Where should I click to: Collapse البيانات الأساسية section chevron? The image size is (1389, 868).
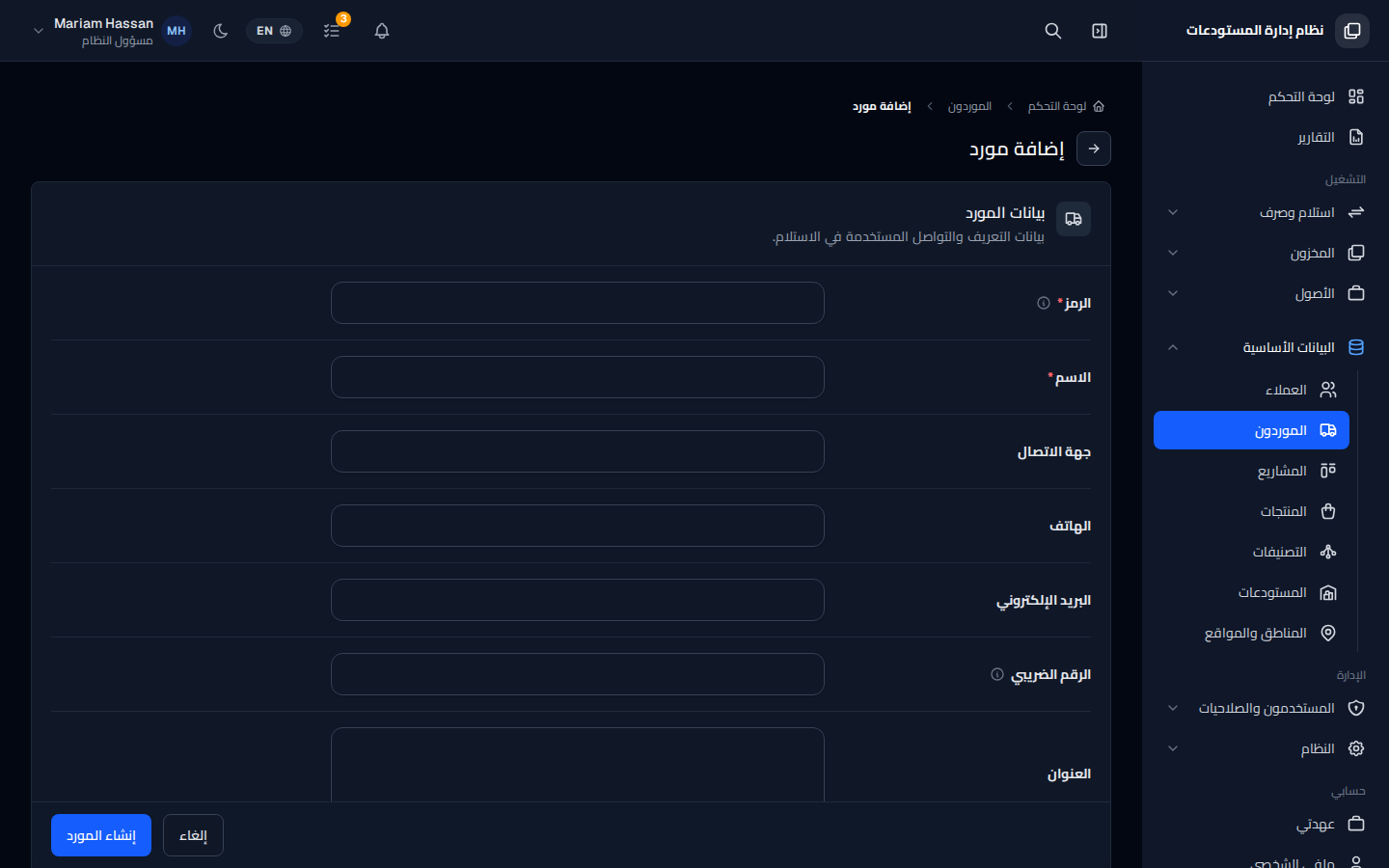[1173, 347]
